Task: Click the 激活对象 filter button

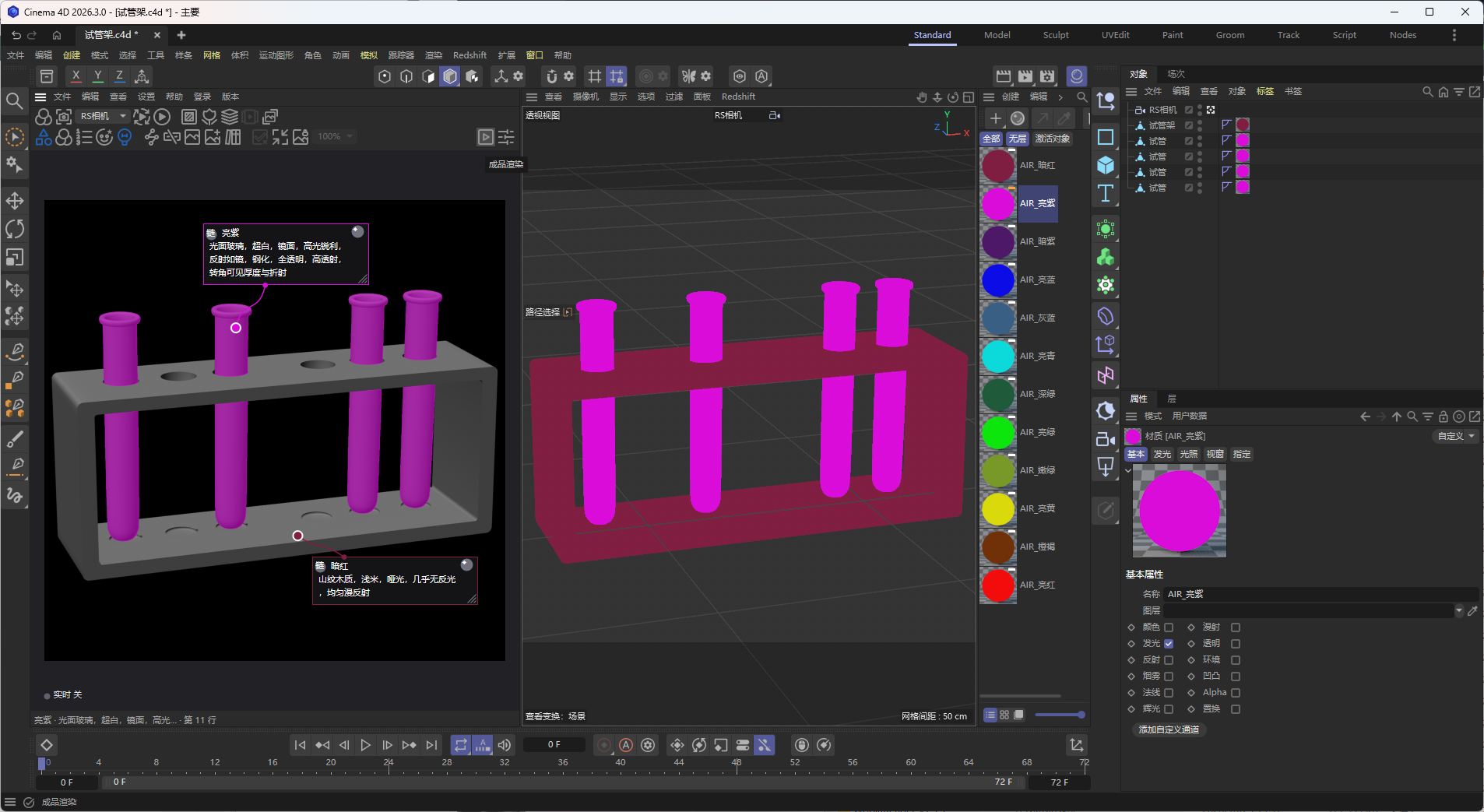Action: coord(1052,139)
